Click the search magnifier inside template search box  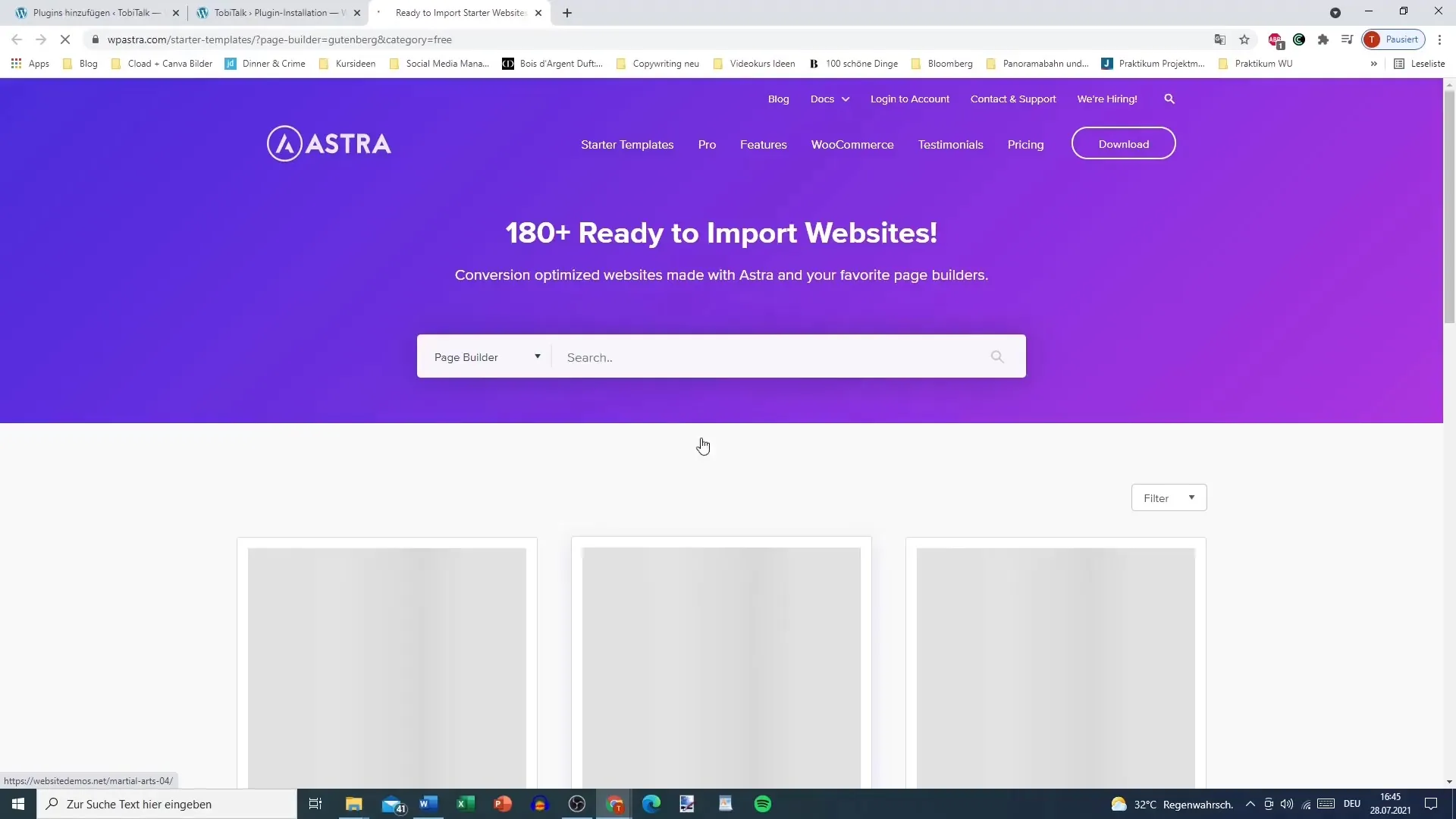coord(997,356)
